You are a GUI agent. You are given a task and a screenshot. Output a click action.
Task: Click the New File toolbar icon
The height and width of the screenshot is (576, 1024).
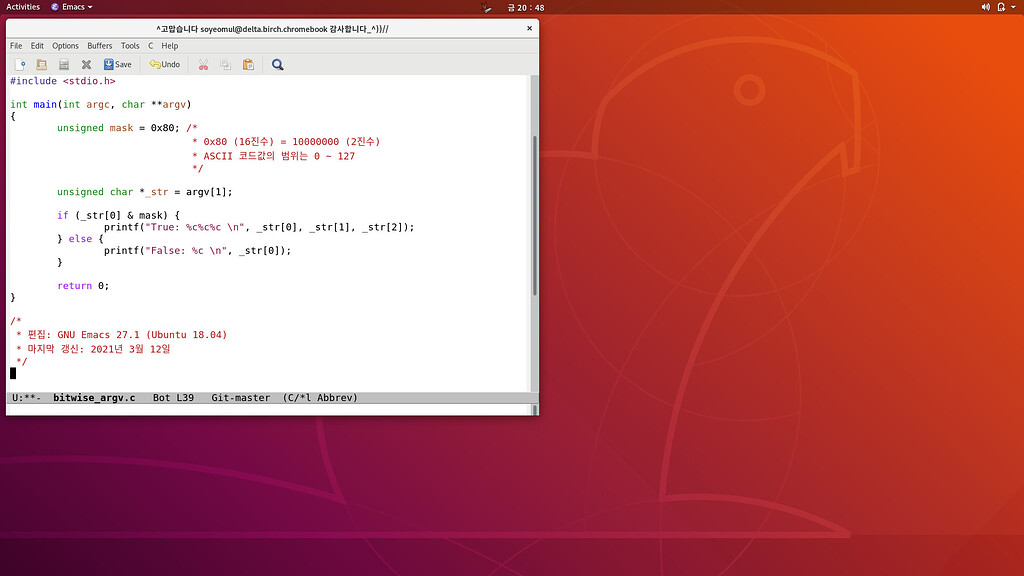tap(20, 64)
